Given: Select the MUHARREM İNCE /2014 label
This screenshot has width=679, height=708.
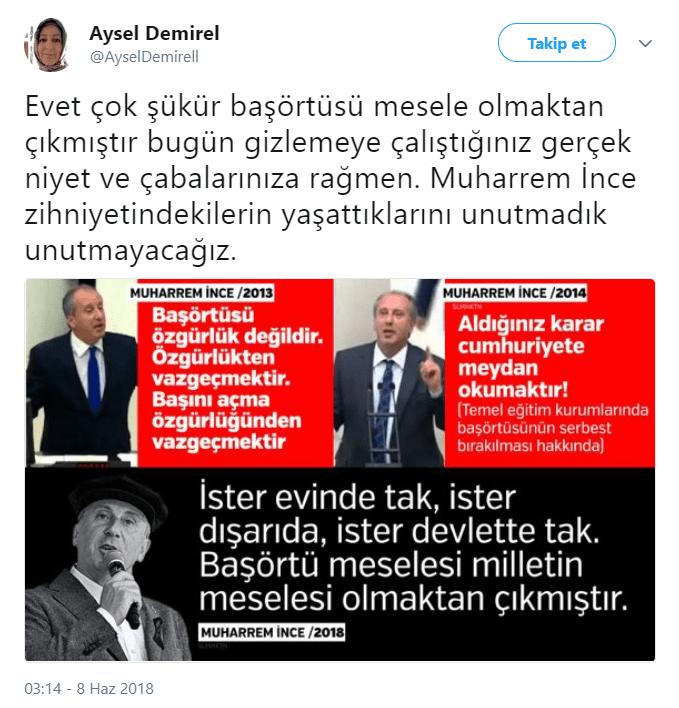Looking at the screenshot, I should click(x=514, y=293).
